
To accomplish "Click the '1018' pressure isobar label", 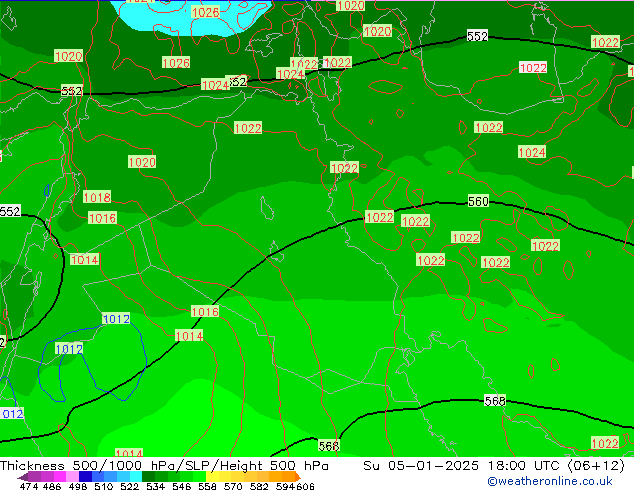I will point(97,197).
